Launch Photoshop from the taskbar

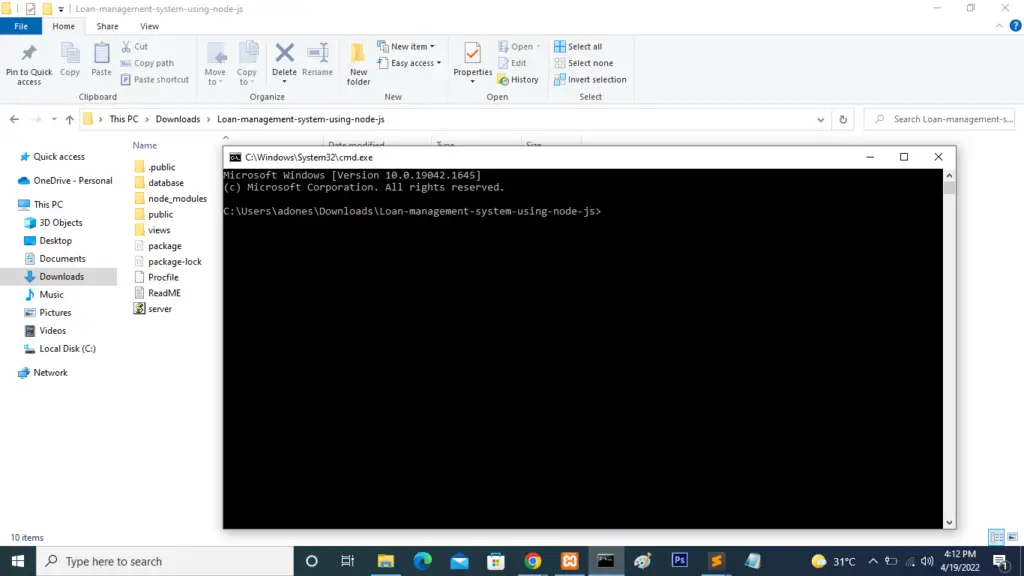679,561
